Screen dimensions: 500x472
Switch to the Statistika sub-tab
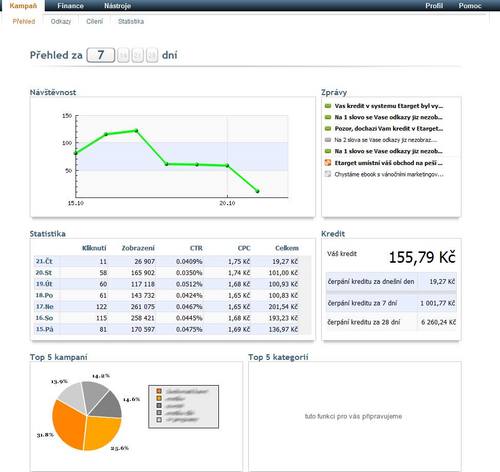(x=131, y=21)
